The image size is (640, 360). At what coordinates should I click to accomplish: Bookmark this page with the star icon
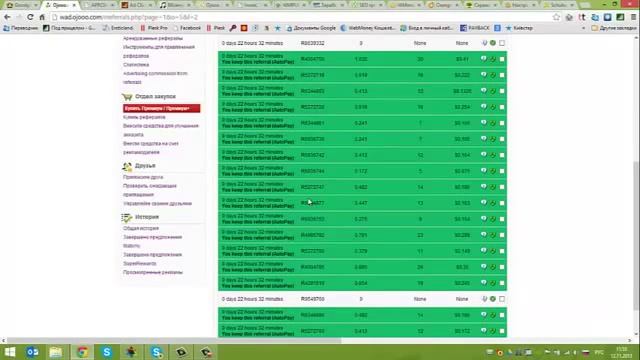(x=556, y=17)
